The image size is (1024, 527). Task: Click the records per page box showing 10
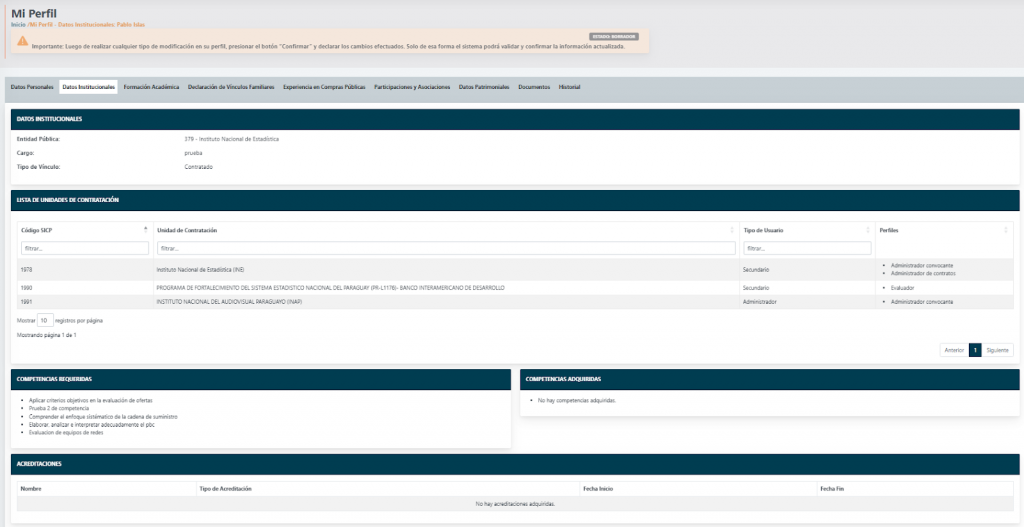click(45, 320)
